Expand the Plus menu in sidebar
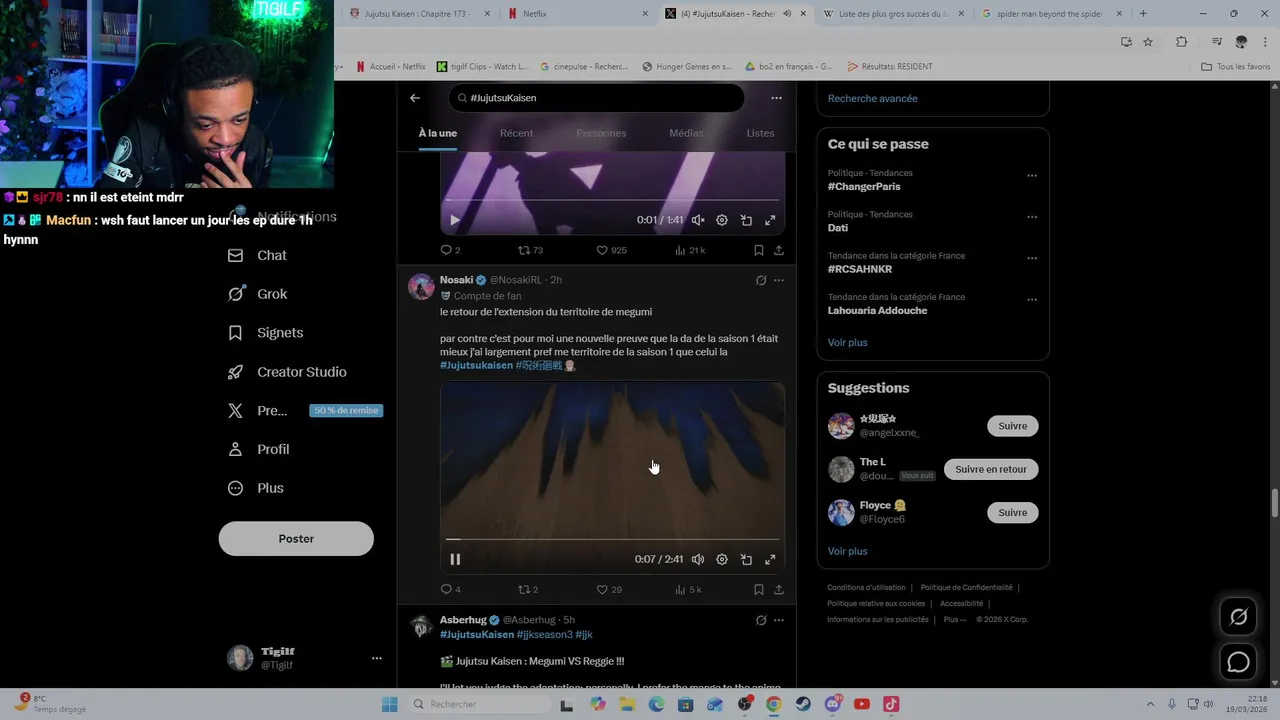The width and height of the screenshot is (1280, 720). tap(256, 488)
